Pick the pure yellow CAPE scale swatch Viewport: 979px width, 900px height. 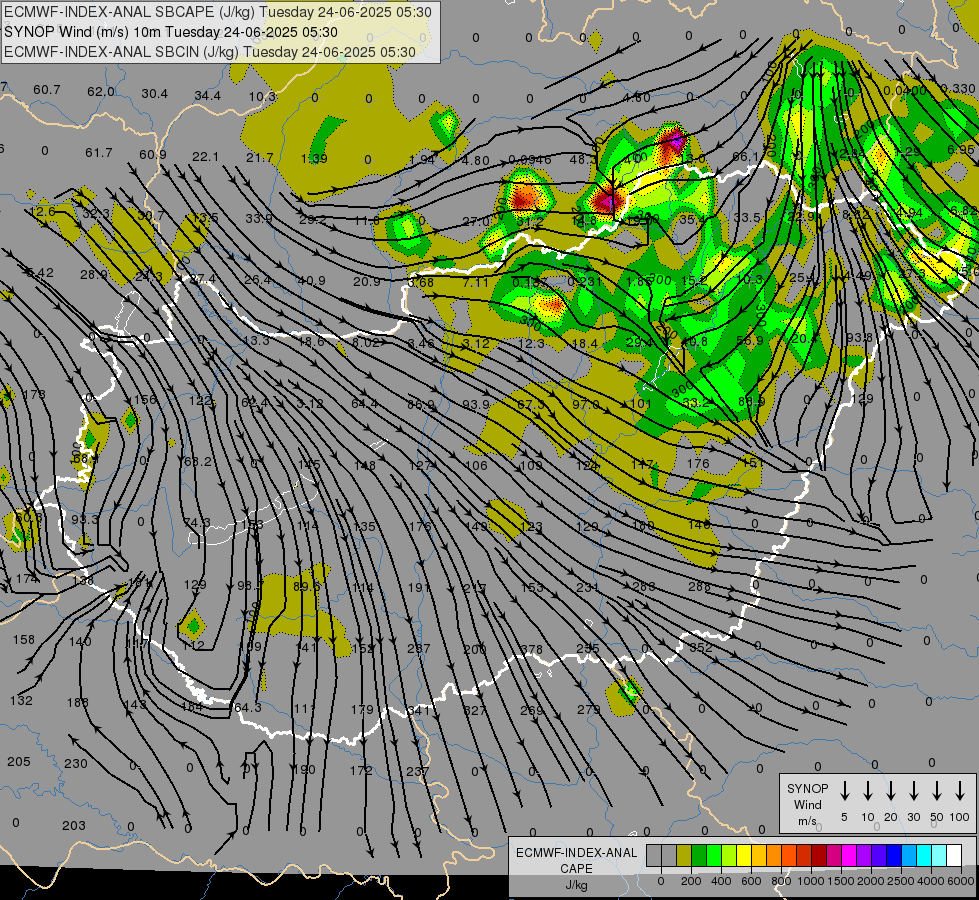(x=744, y=855)
